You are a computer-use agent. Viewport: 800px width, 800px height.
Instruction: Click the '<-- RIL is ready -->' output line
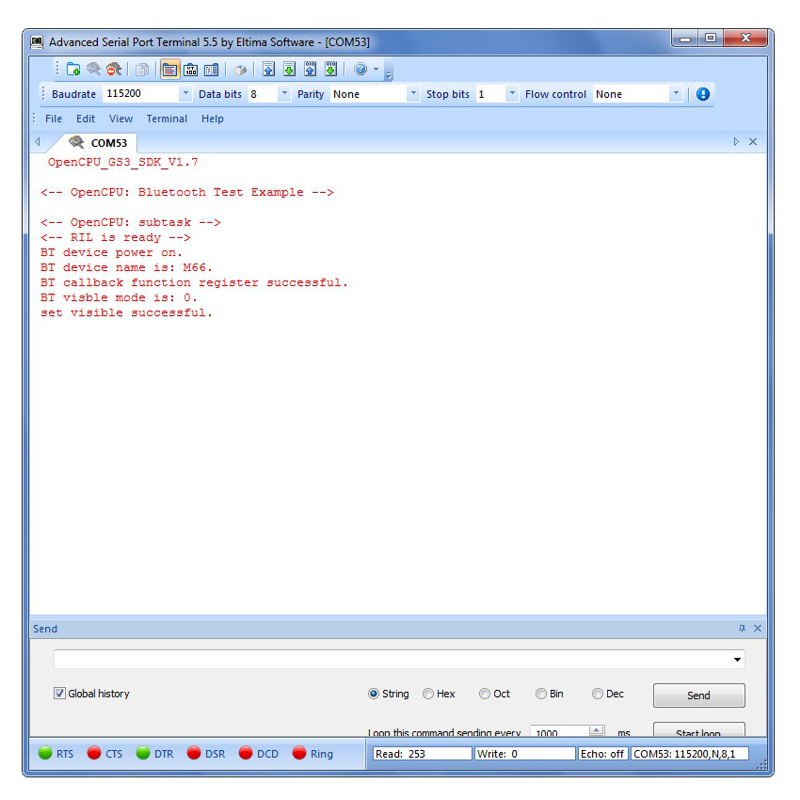tap(115, 237)
